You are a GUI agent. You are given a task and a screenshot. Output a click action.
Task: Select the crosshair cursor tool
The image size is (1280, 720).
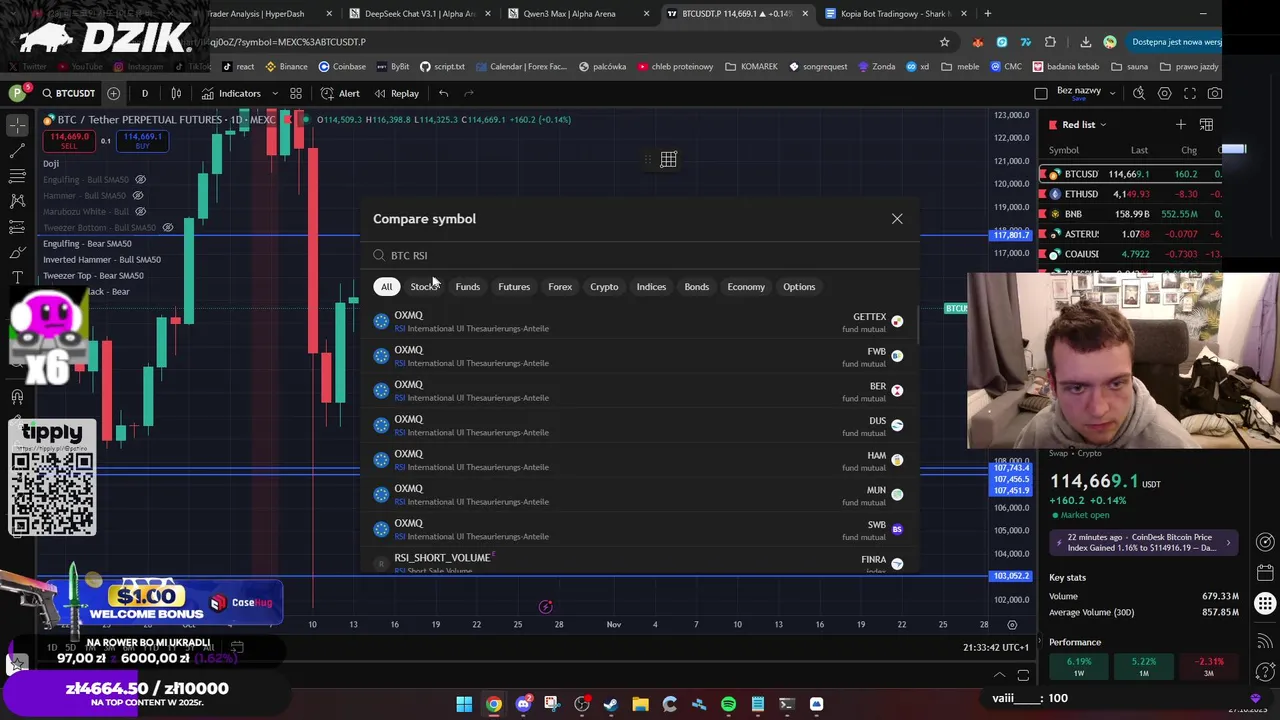[17, 125]
